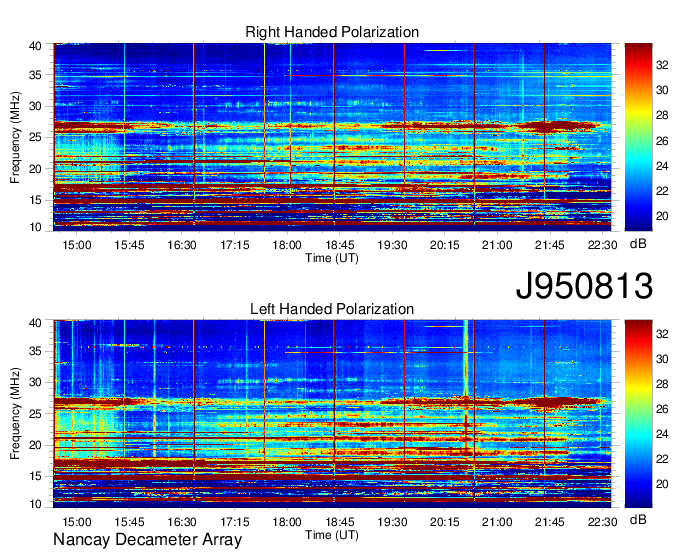Click the "dB" unit beside Left Handed colorbar

[x=638, y=519]
